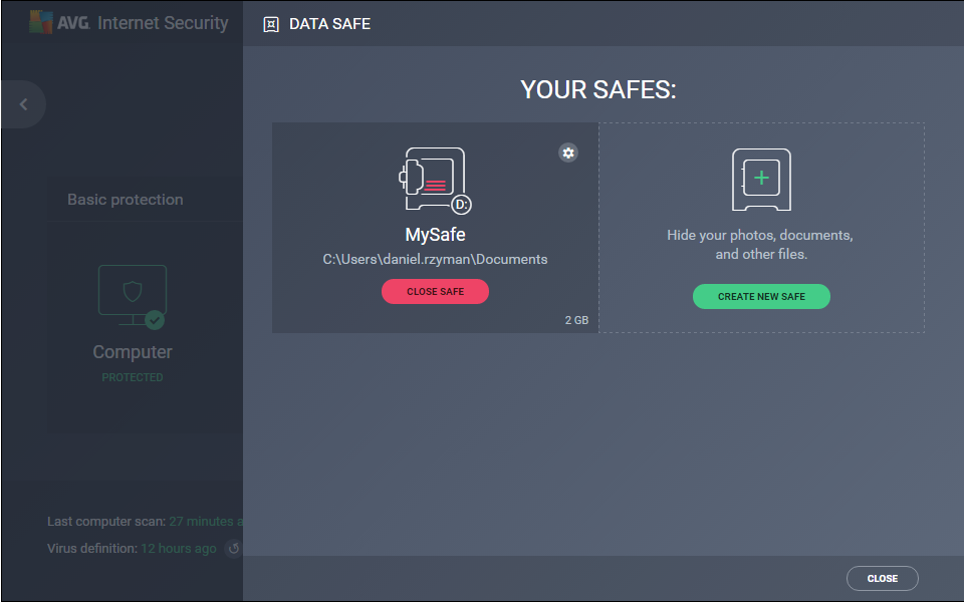
Task: Click the Internet Security title text
Action: pos(163,23)
